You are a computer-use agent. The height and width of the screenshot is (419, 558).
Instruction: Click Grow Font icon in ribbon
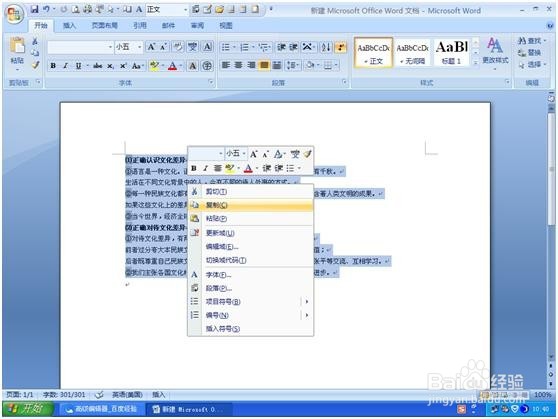[151, 47]
